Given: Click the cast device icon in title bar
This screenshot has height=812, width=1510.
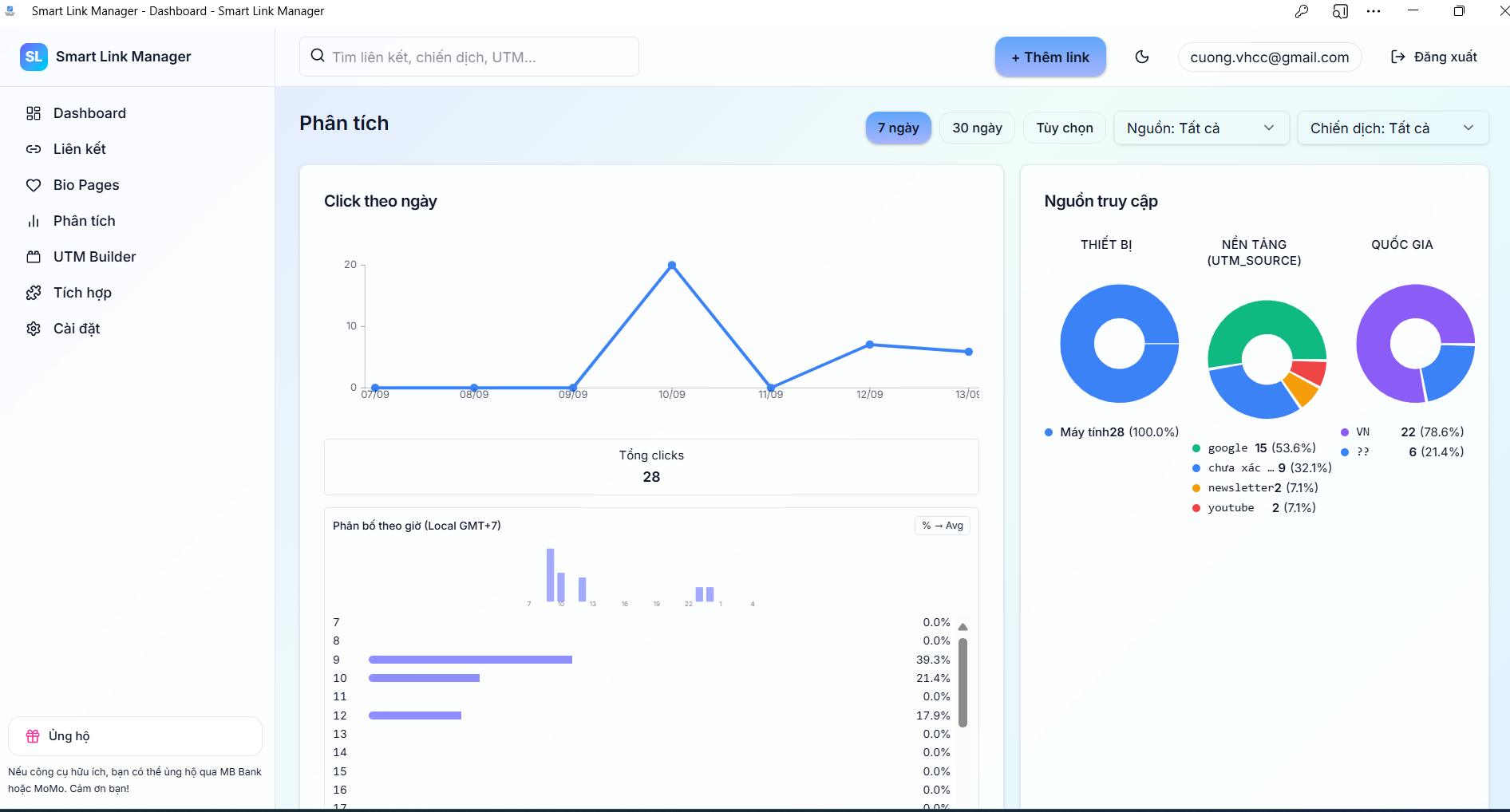Looking at the screenshot, I should pos(1340,11).
